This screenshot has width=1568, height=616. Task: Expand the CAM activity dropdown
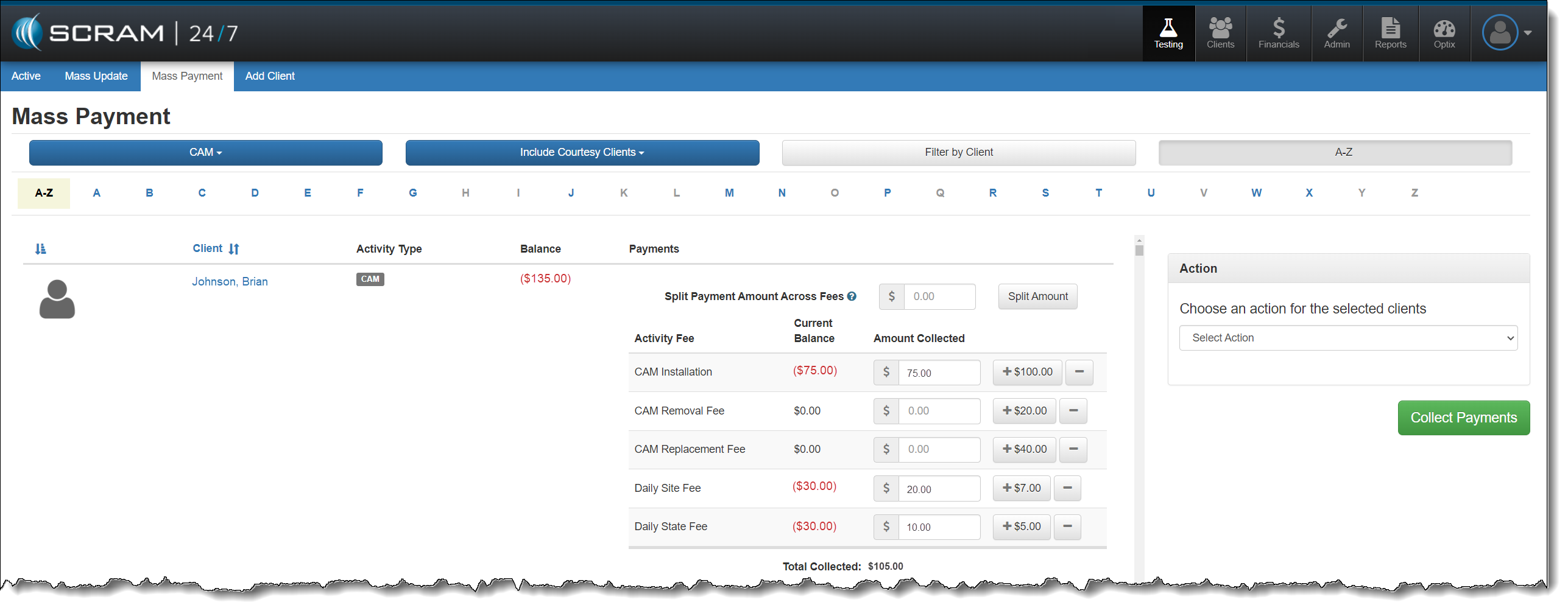tap(205, 152)
